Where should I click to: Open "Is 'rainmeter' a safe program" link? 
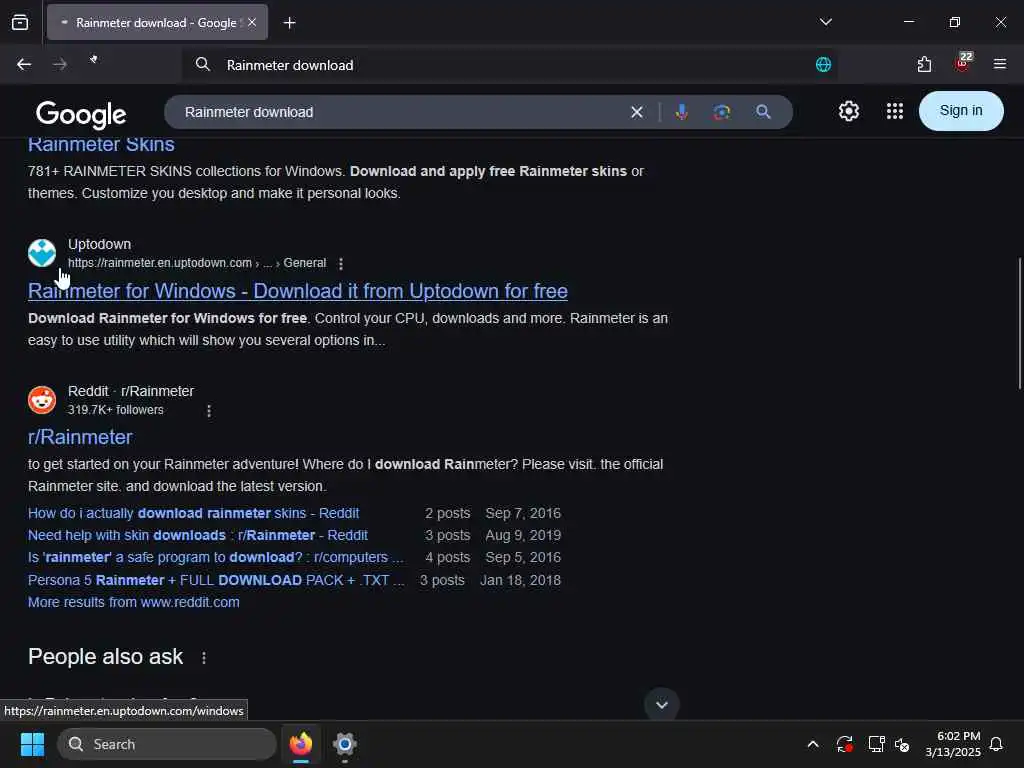point(216,558)
